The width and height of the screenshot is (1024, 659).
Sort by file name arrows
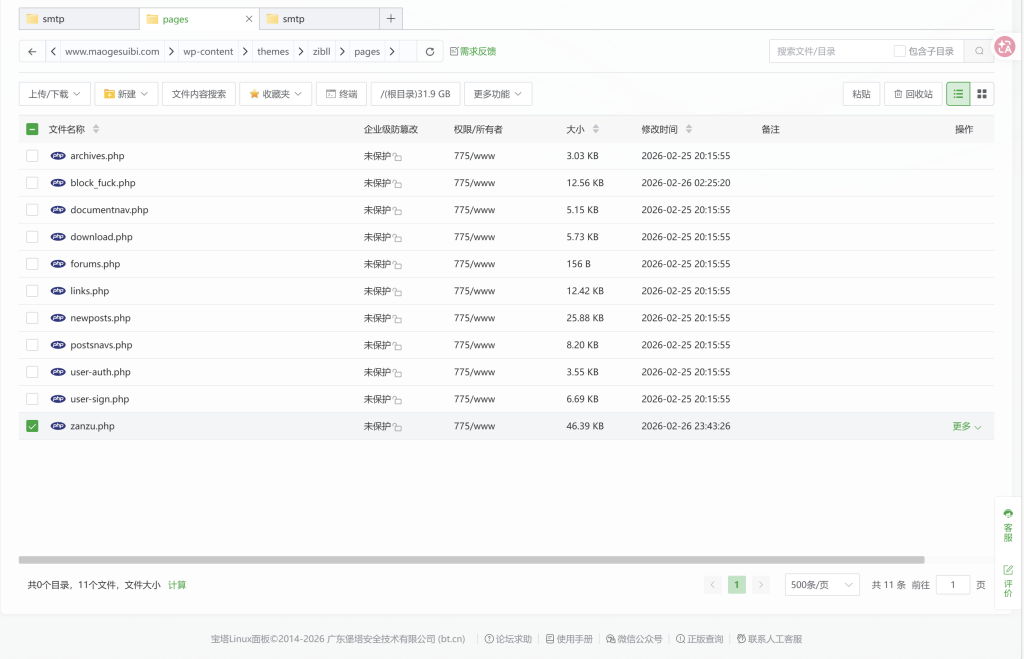(x=96, y=129)
